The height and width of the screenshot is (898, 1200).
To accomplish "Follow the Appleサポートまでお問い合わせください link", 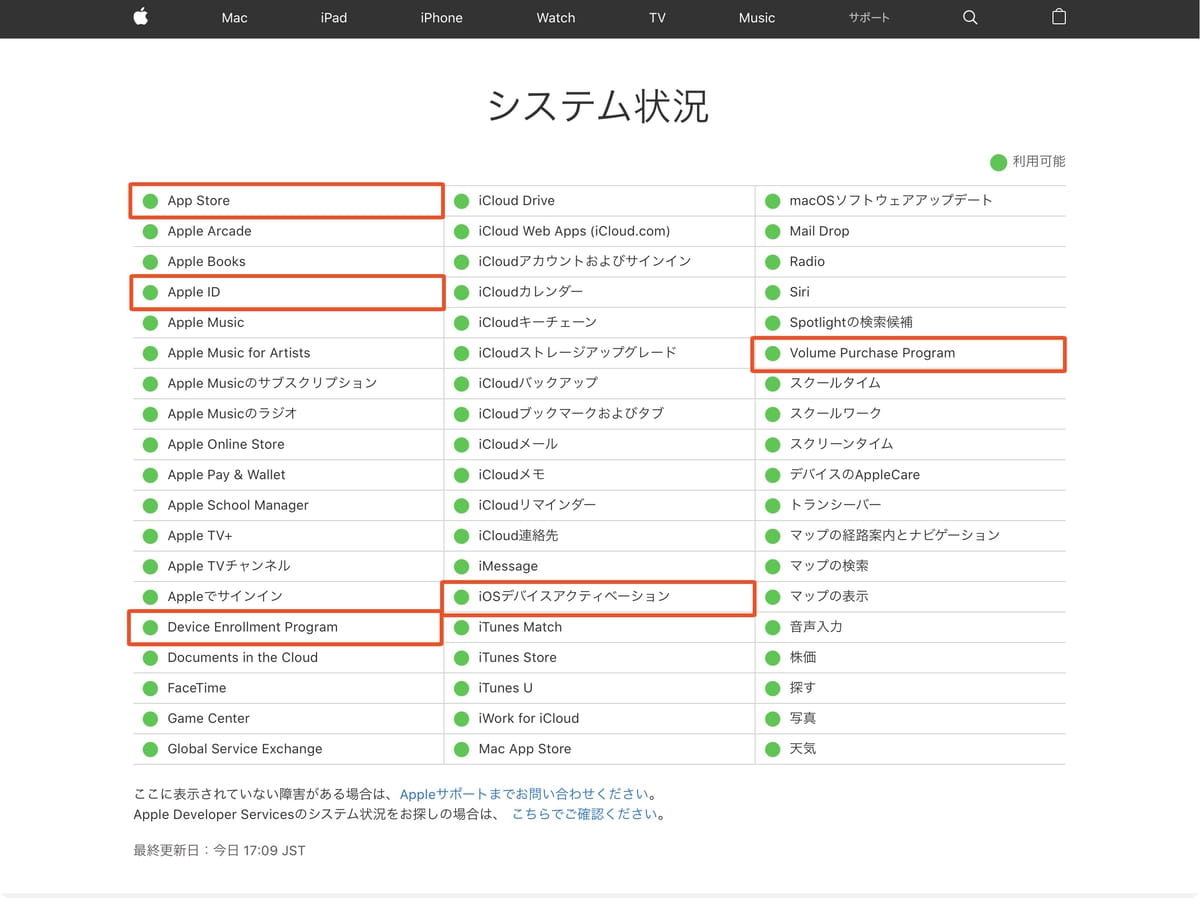I will (x=525, y=795).
